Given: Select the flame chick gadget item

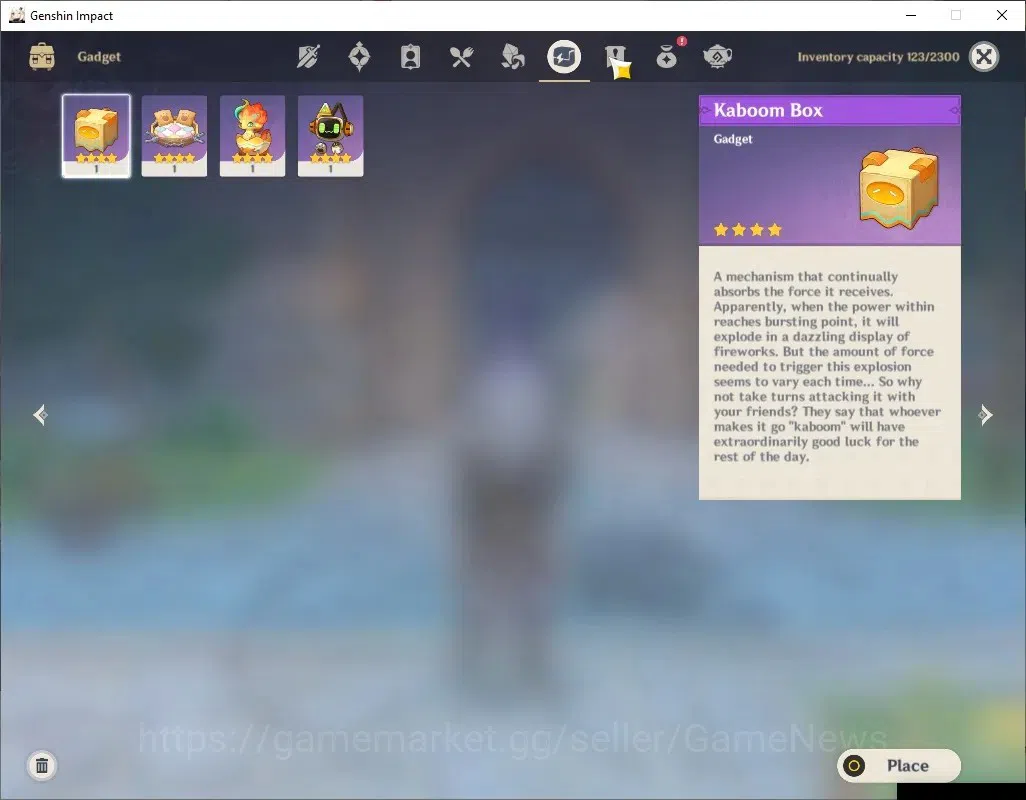Looking at the screenshot, I should click(253, 136).
